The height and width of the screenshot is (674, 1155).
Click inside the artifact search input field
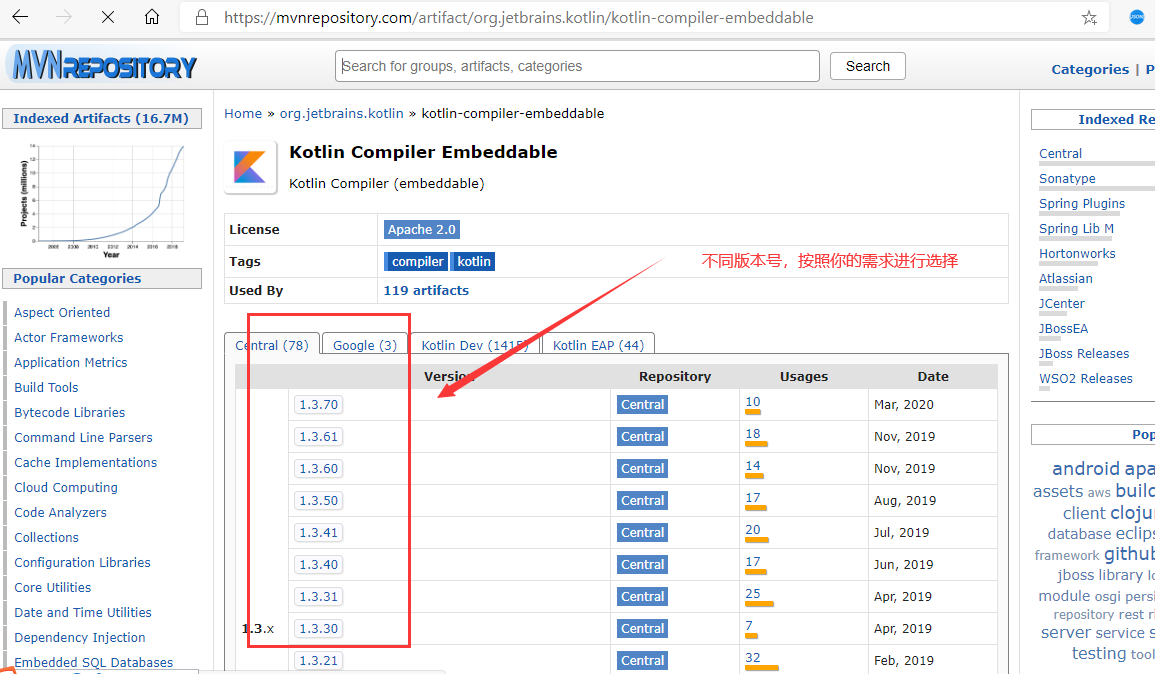point(576,66)
